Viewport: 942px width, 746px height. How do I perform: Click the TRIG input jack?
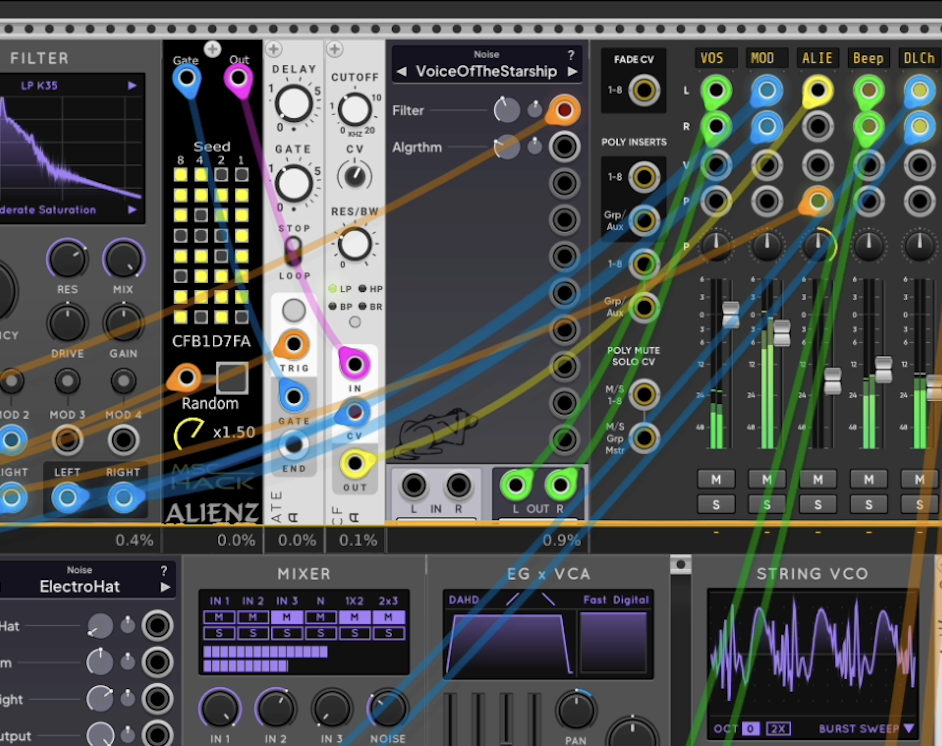pos(293,345)
